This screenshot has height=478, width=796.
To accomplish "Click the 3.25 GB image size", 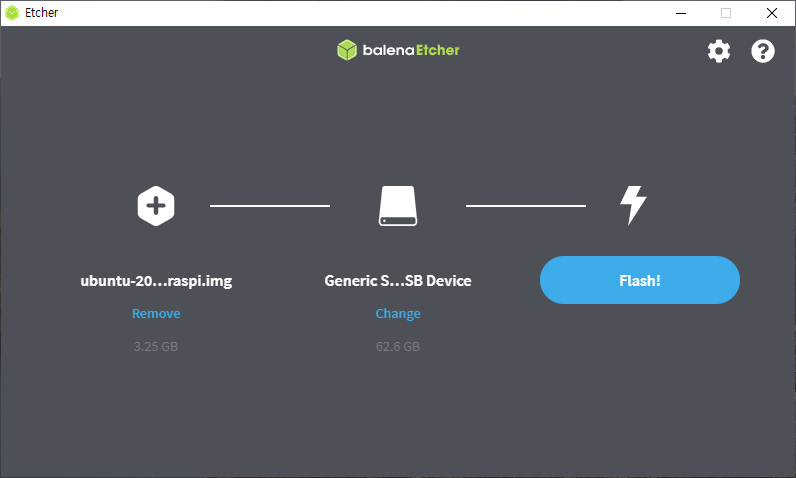I will click(x=156, y=347).
